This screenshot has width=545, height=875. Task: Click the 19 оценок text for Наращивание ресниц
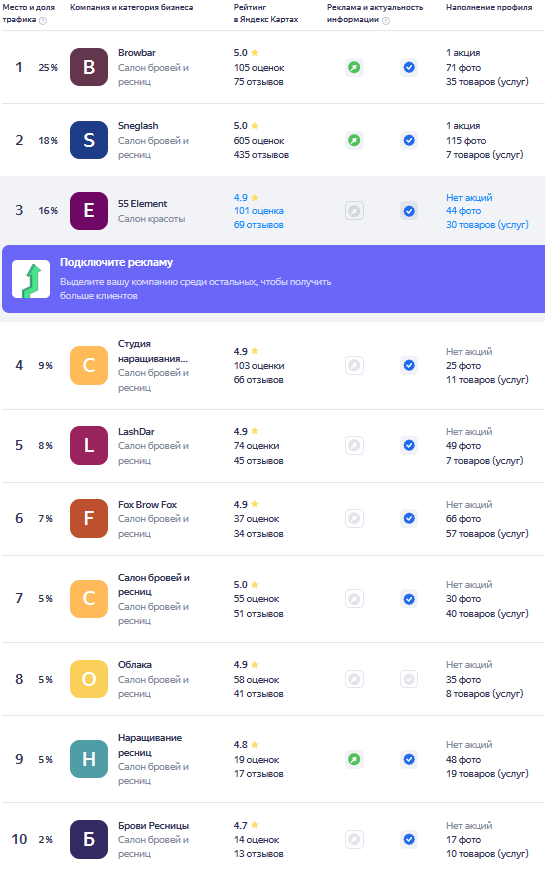pos(257,759)
